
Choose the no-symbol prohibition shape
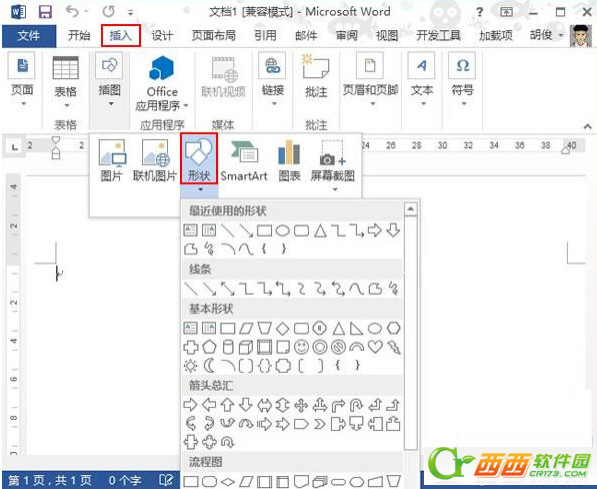338,347
